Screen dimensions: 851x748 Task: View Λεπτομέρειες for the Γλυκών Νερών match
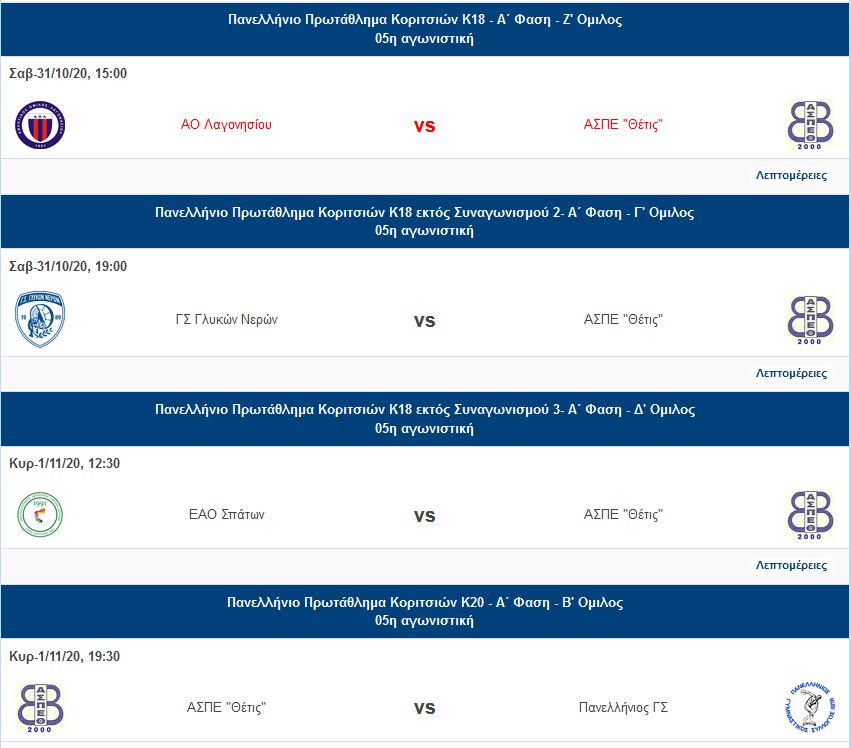pyautogui.click(x=791, y=373)
